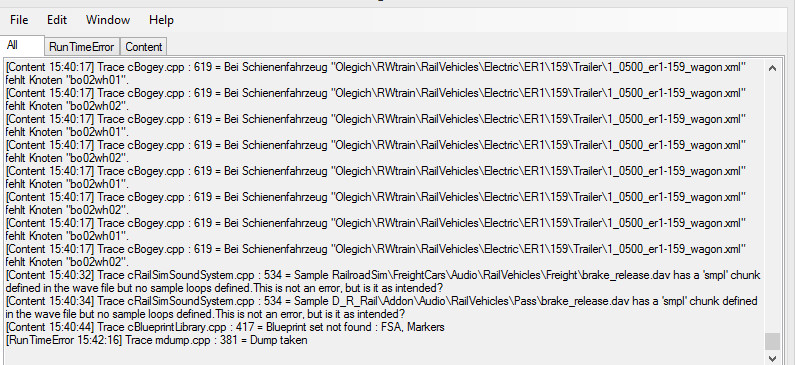The width and height of the screenshot is (795, 365).
Task: Click the FSA, Markers text
Action: [412, 327]
